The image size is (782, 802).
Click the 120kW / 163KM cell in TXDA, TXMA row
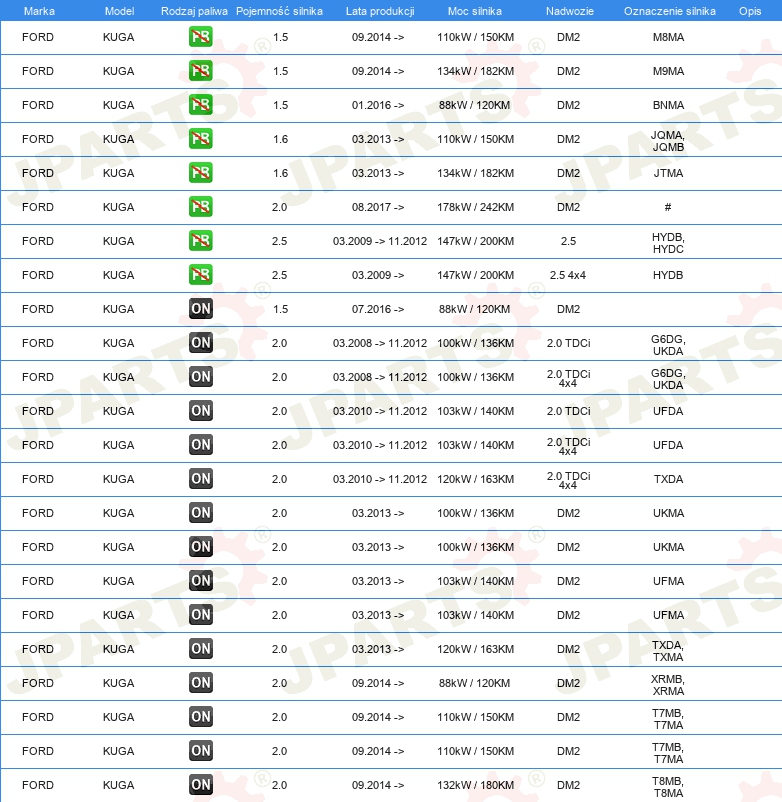[475, 649]
